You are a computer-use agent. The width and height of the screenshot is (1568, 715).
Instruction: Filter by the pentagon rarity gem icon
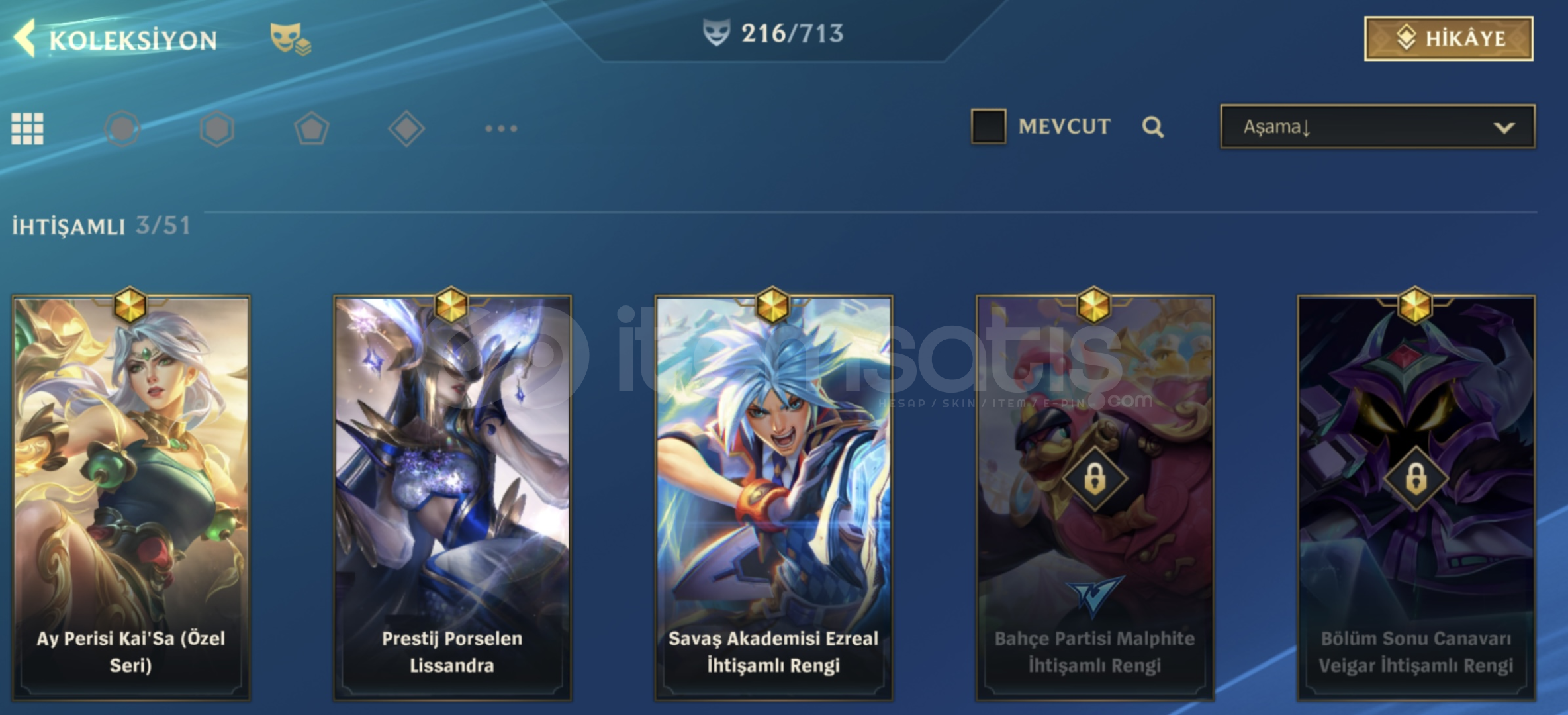pos(312,128)
